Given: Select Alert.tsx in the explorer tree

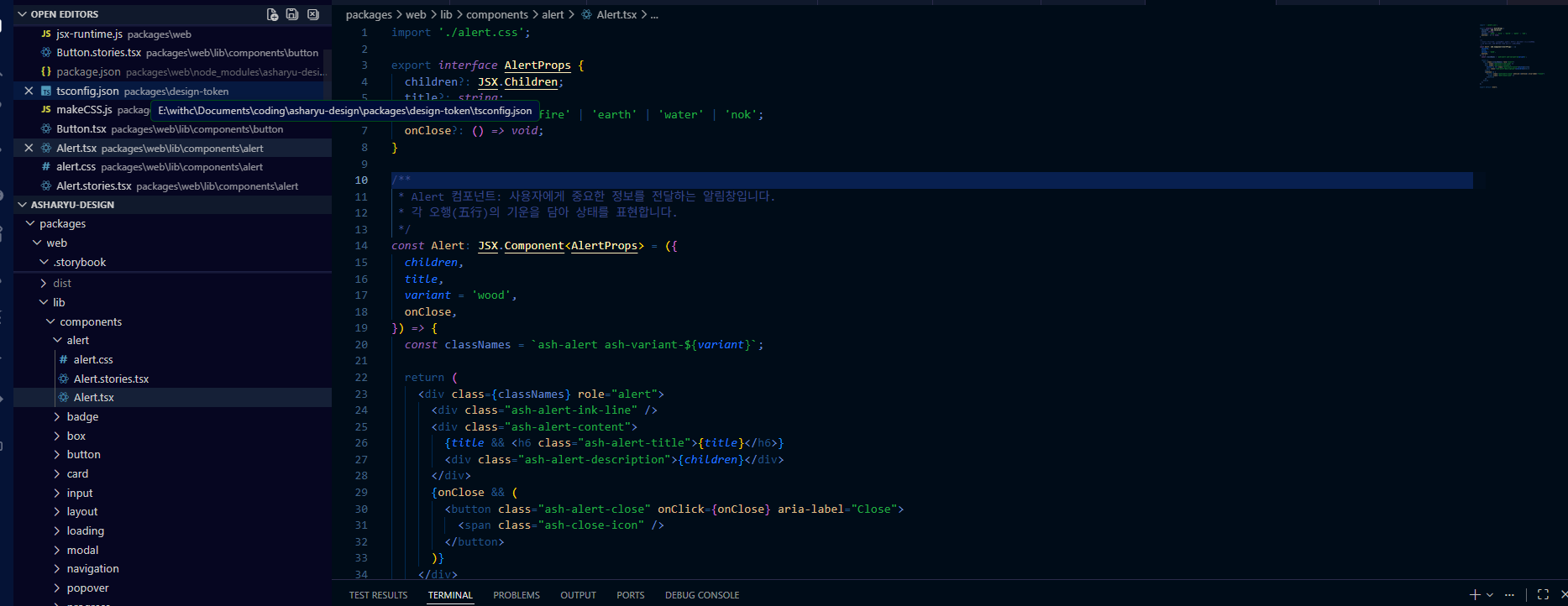Looking at the screenshot, I should 94,397.
